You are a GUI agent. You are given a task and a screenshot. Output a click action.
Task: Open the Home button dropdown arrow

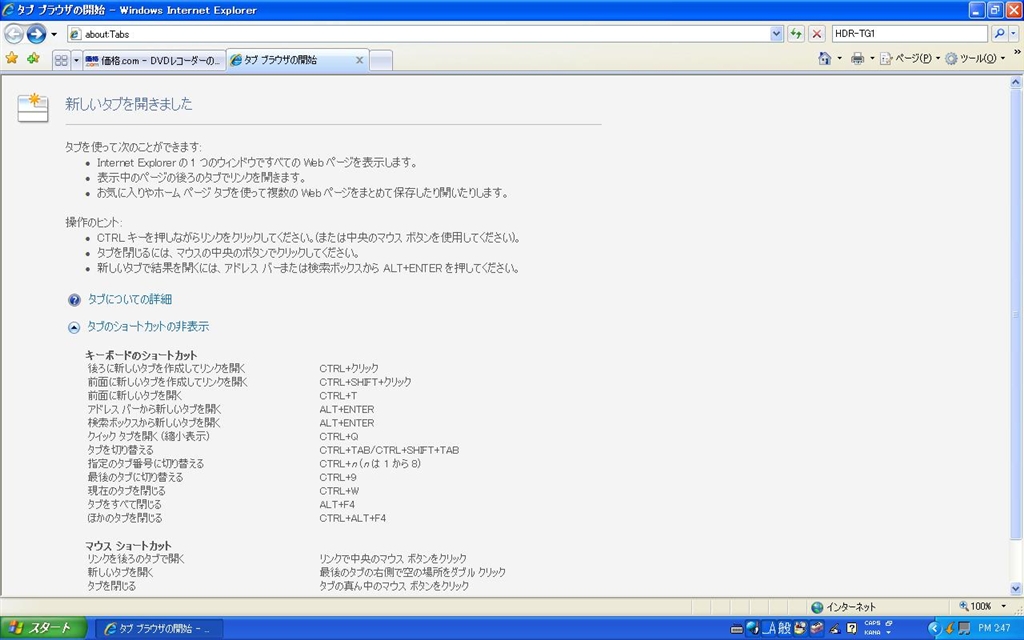[x=839, y=59]
